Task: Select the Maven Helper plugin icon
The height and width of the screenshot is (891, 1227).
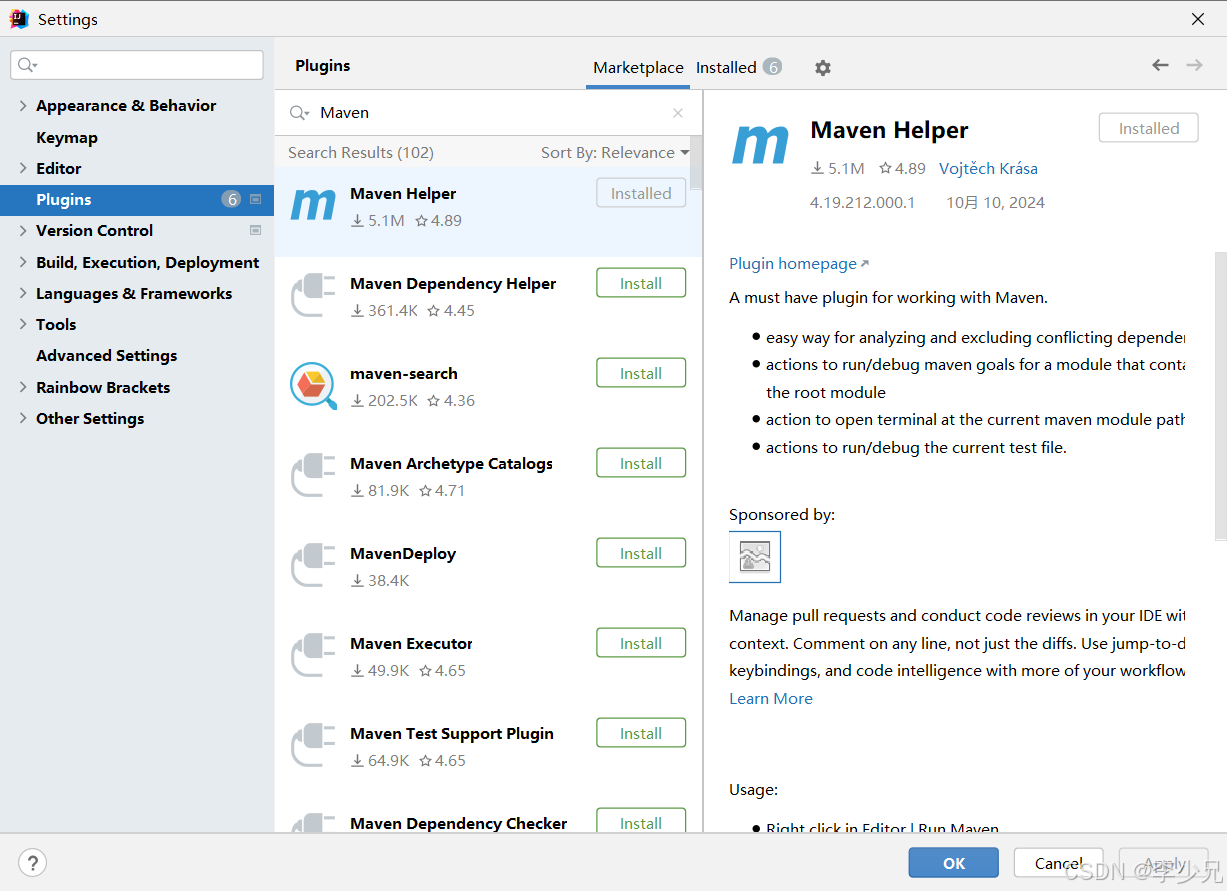Action: tap(313, 206)
